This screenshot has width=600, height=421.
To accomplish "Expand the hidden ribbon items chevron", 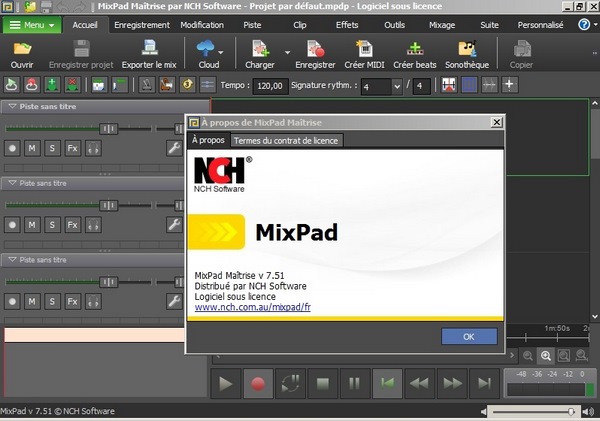I will [x=595, y=53].
